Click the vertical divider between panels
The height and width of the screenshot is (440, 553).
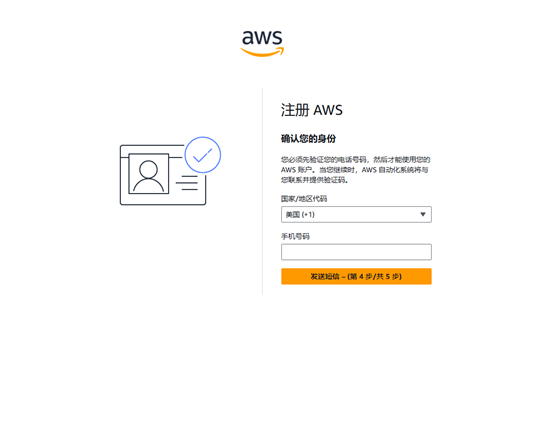[262, 191]
